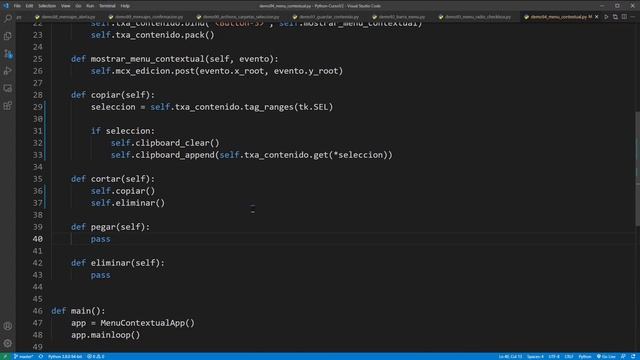Viewport: 640px width, 360px height.
Task: Open the File menu
Action: (x=17, y=6)
